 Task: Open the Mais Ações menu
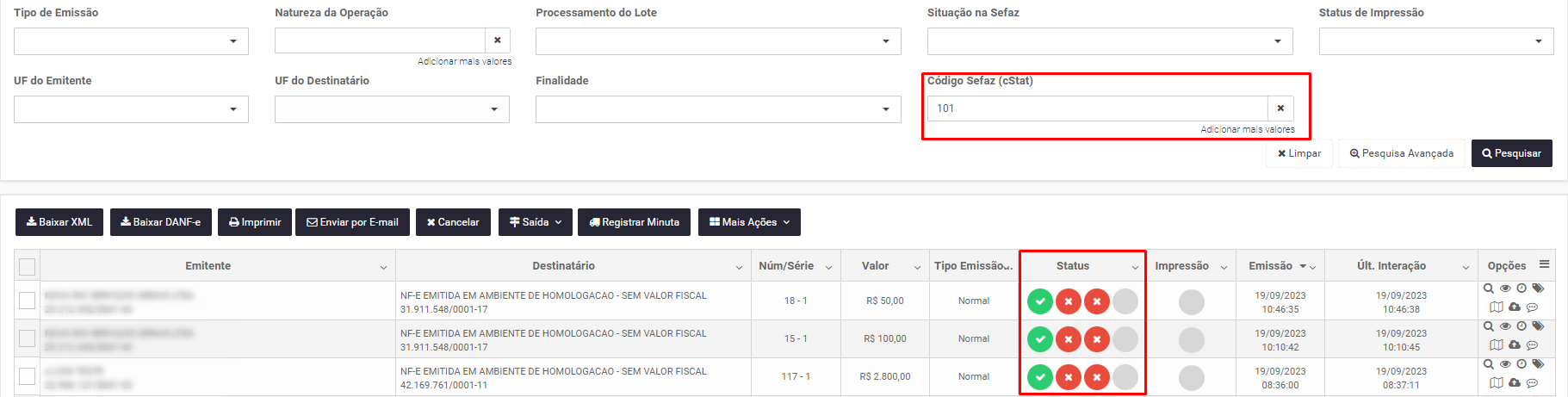click(x=749, y=222)
